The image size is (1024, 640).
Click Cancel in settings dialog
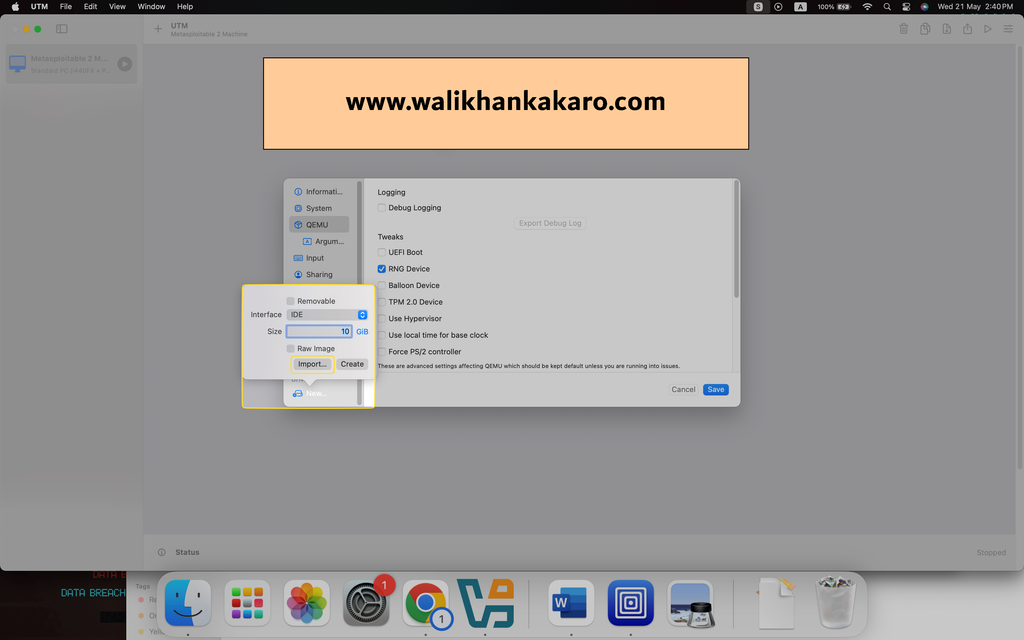click(683, 389)
